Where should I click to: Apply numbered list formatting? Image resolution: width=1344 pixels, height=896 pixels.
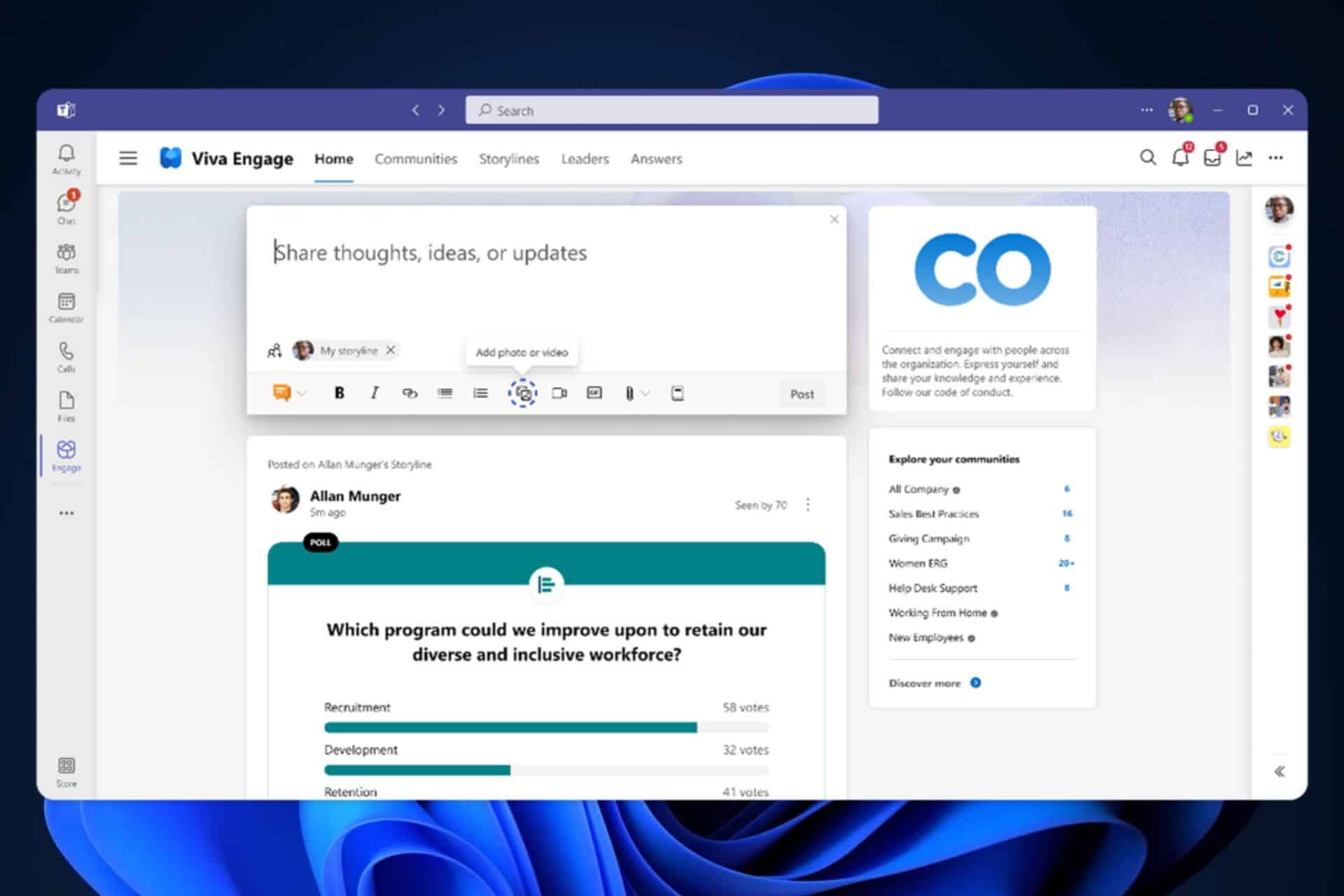pos(480,393)
